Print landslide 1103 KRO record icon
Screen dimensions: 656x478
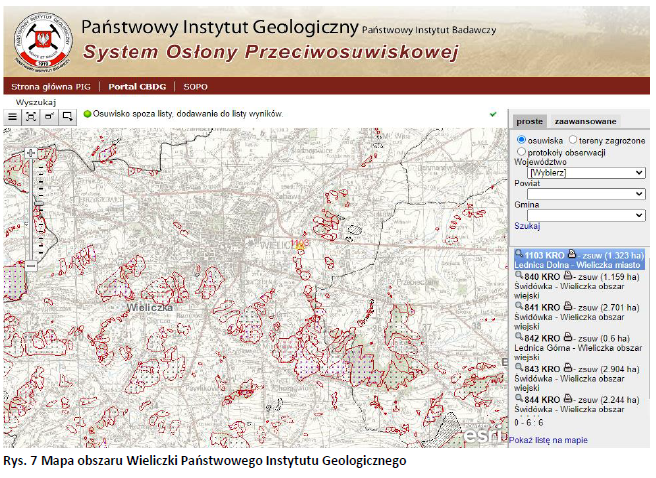tap(571, 254)
